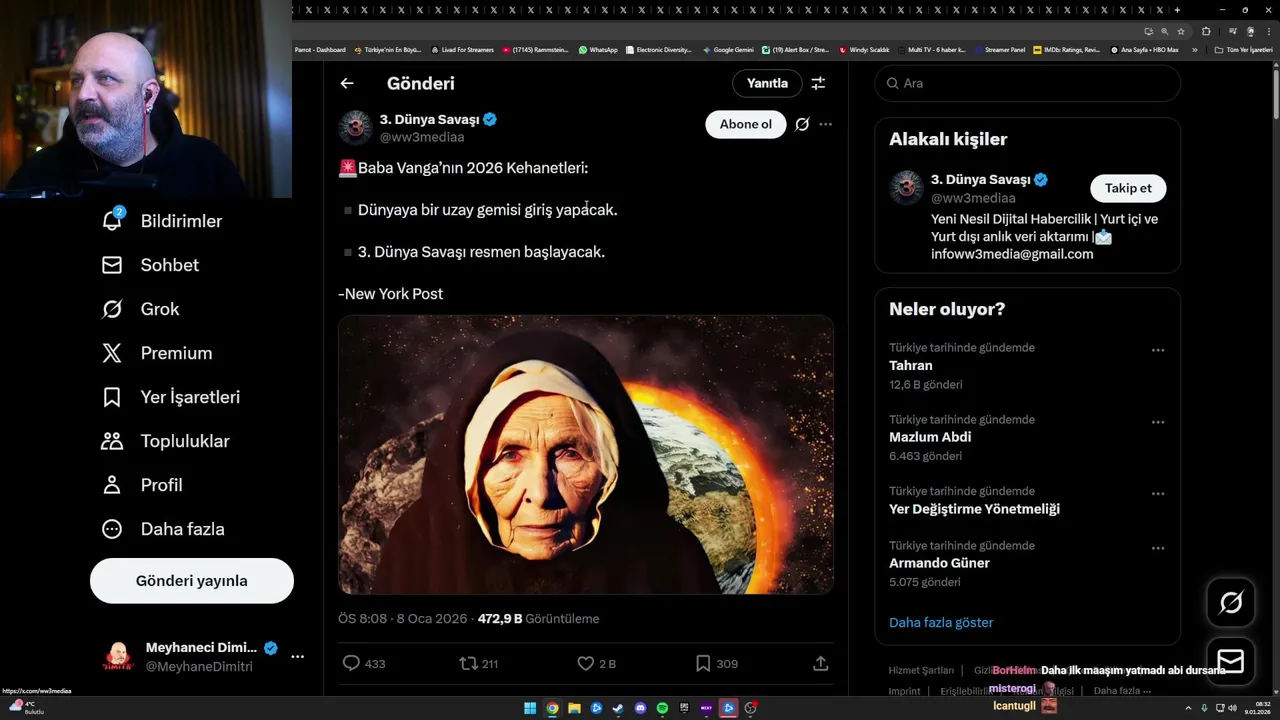Expand the bookmarks bar overflow chevron

[1194, 49]
